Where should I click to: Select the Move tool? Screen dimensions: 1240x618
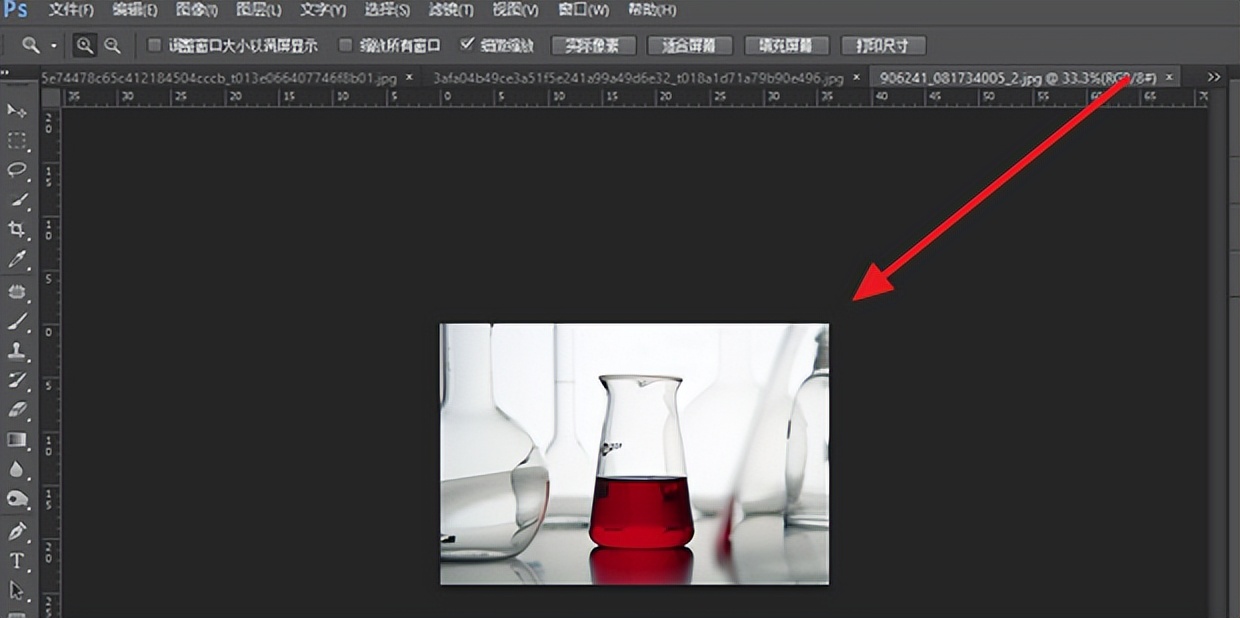point(16,110)
